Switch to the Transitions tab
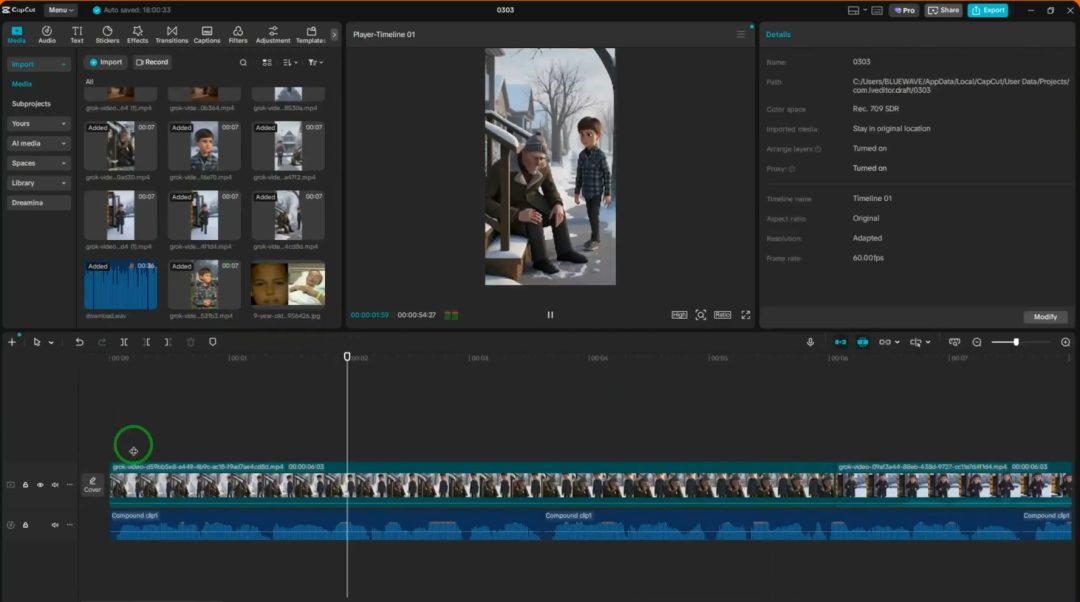The width and height of the screenshot is (1080, 602). (x=172, y=35)
